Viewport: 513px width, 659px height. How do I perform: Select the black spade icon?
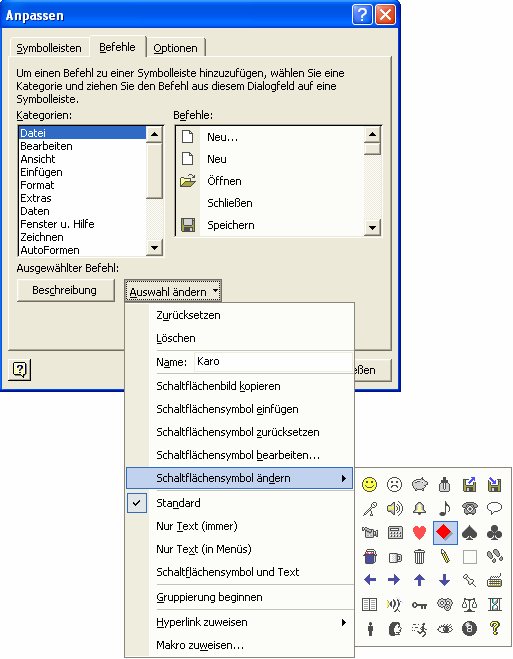point(469,532)
